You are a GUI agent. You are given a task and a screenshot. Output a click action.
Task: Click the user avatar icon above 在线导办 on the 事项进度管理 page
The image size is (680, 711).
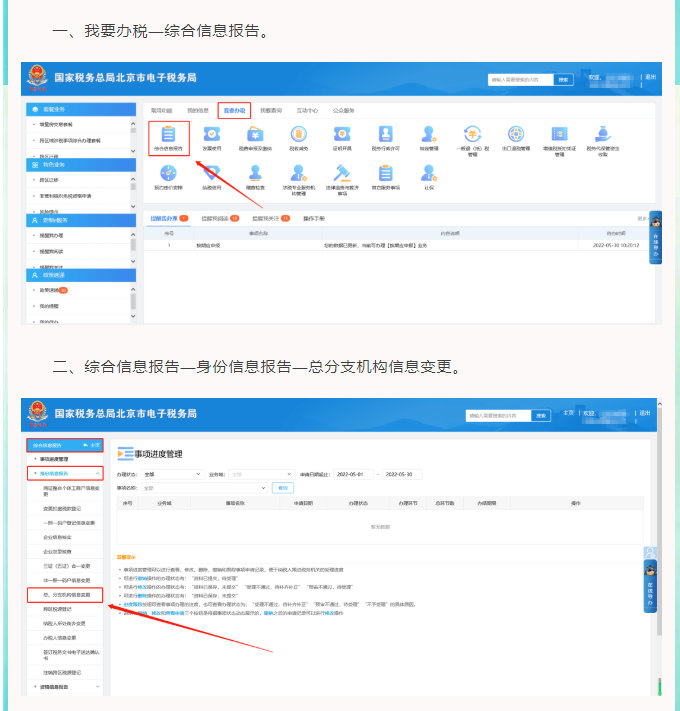(650, 553)
